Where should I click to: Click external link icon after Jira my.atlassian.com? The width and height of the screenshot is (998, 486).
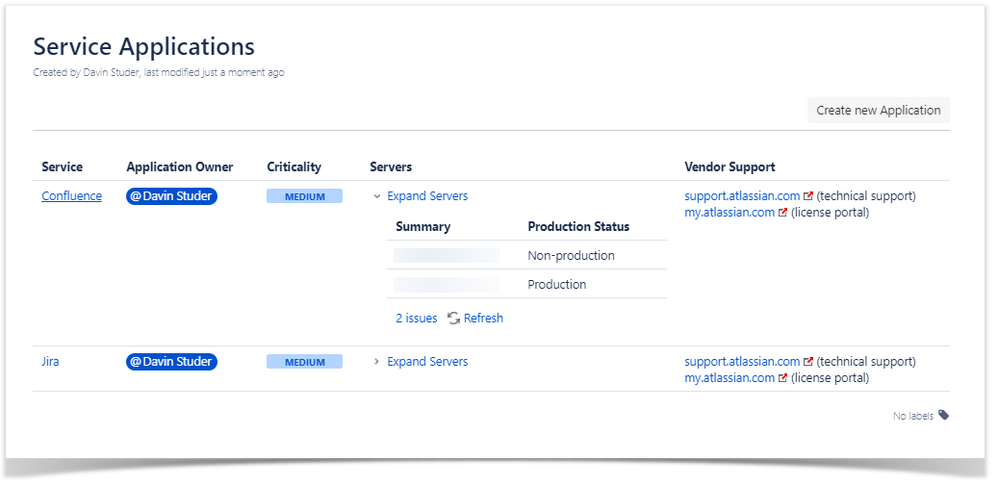coord(783,378)
